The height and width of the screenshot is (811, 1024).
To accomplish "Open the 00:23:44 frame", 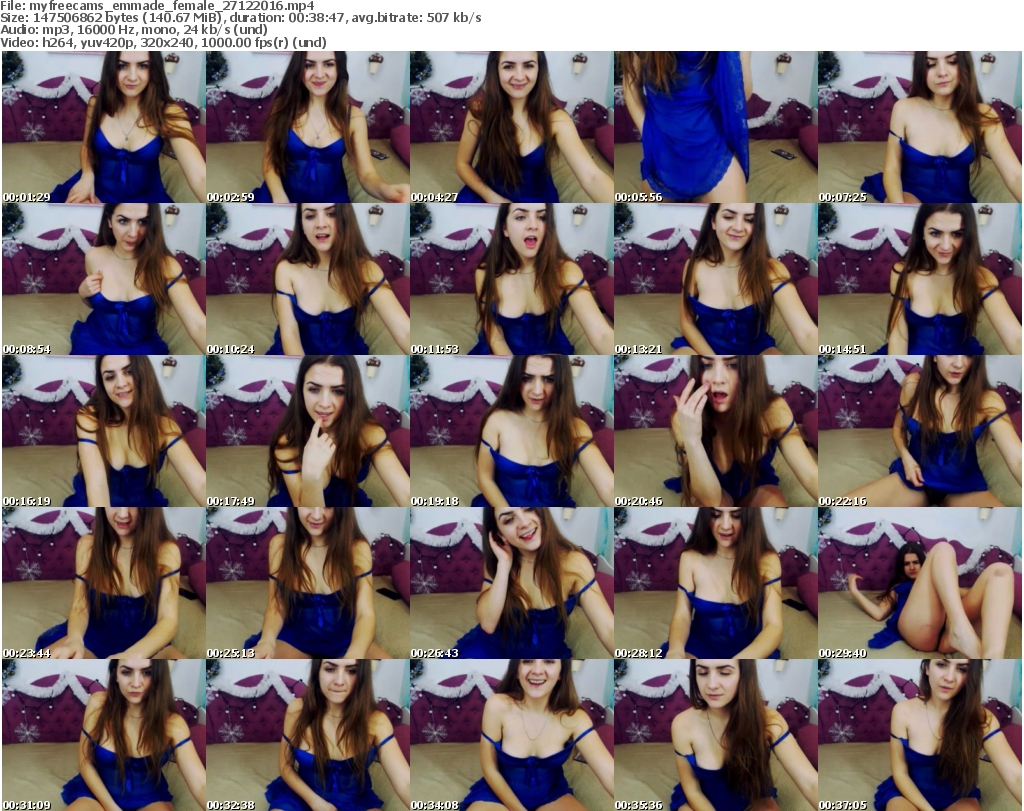I will coord(103,583).
